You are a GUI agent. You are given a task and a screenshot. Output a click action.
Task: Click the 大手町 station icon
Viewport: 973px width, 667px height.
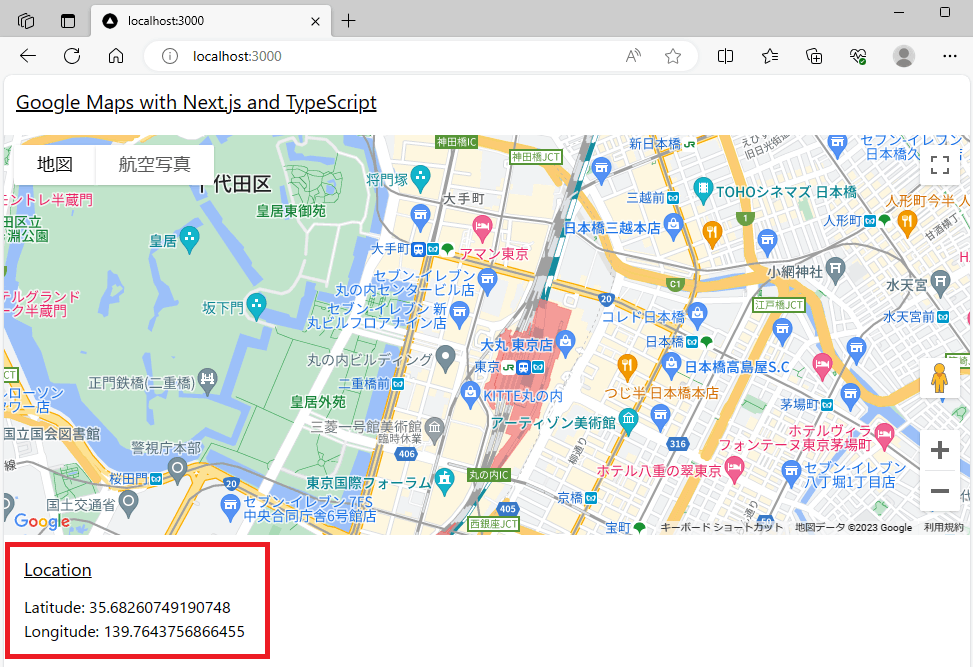click(418, 249)
